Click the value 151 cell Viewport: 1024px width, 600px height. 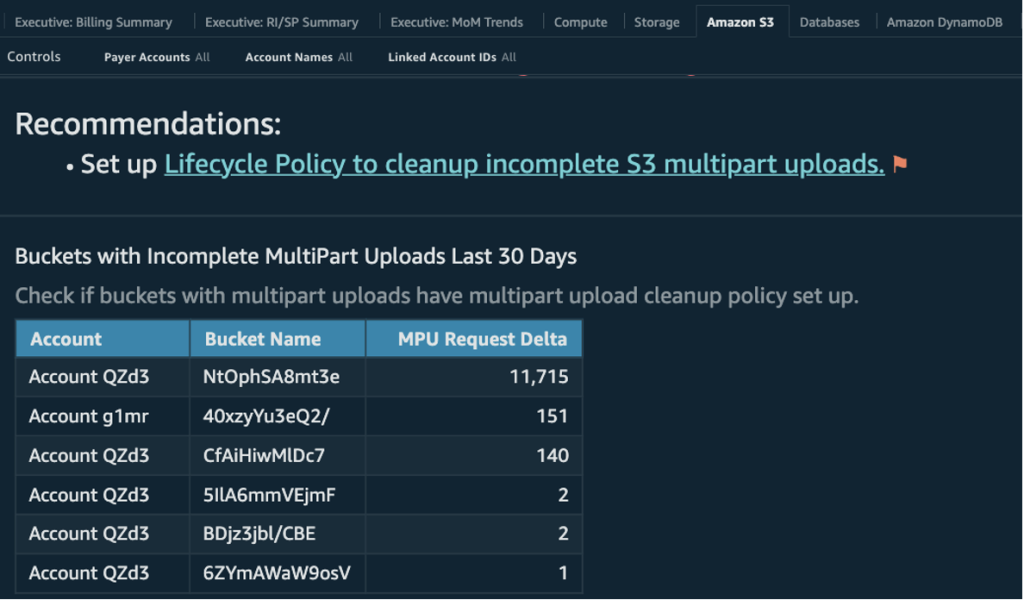click(x=474, y=416)
